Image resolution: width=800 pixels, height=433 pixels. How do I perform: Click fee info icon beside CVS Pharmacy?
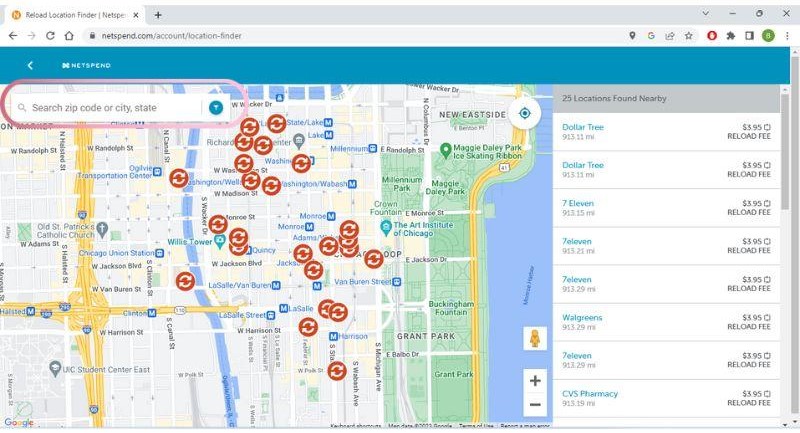click(767, 394)
